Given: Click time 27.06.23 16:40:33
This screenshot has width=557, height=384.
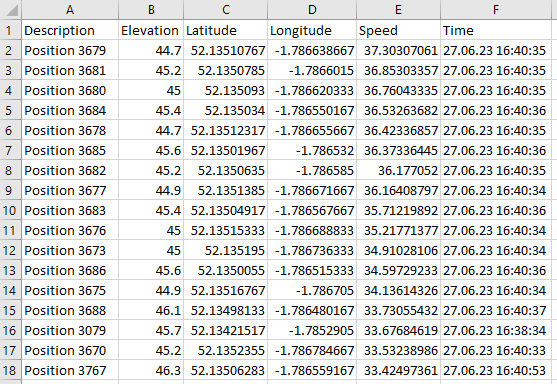Looking at the screenshot, I should (x=496, y=351).
